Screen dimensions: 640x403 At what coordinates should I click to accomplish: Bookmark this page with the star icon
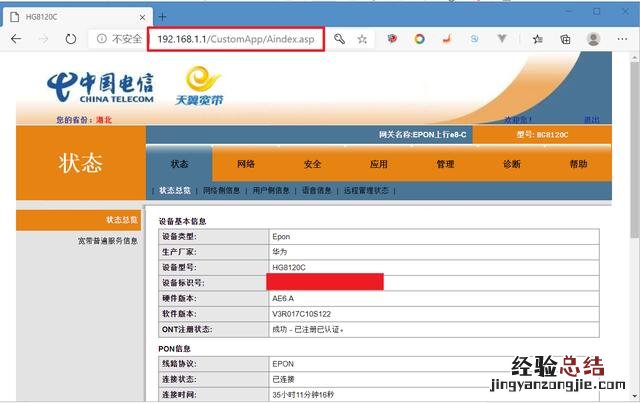[363, 39]
